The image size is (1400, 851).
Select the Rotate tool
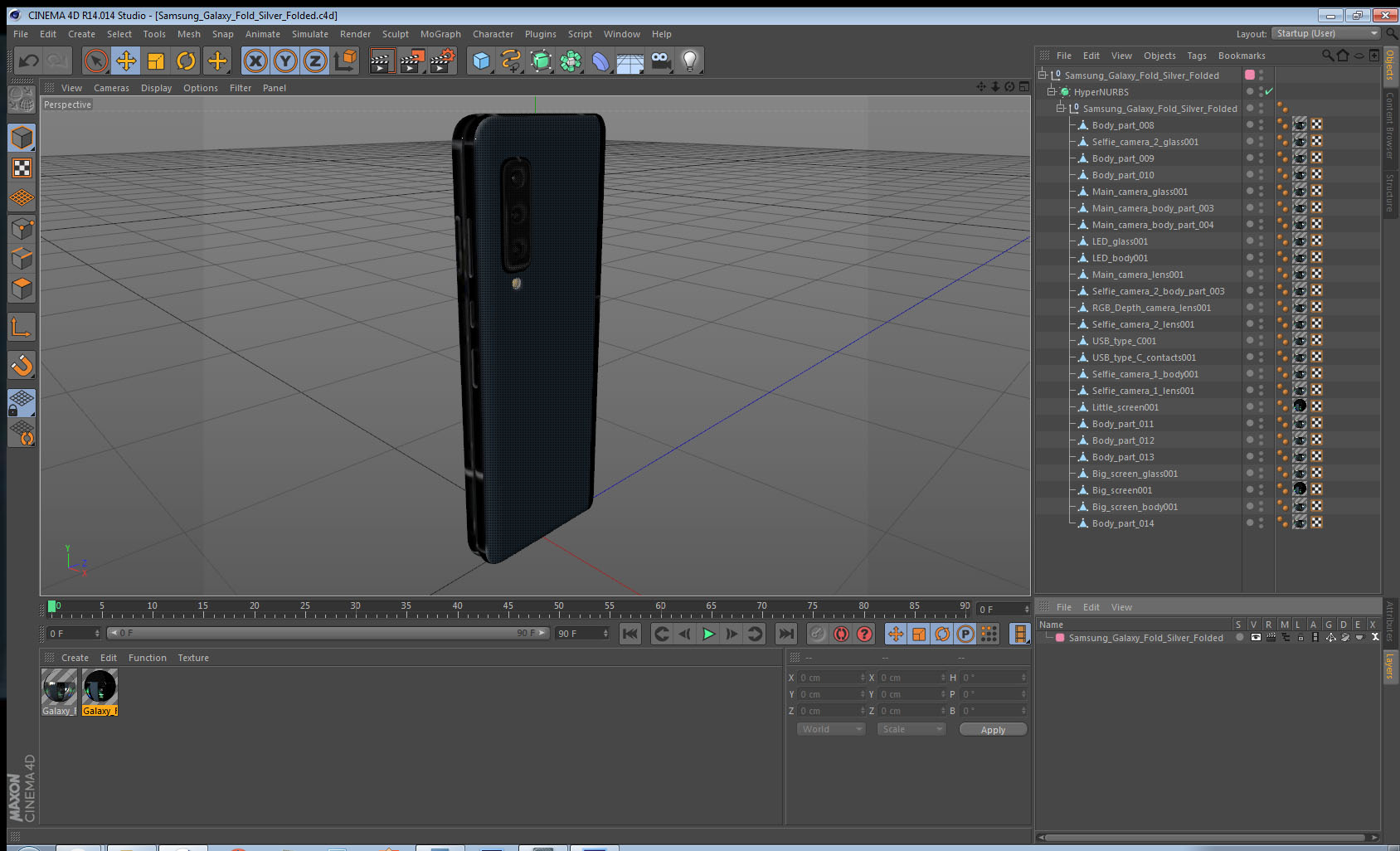point(186,61)
